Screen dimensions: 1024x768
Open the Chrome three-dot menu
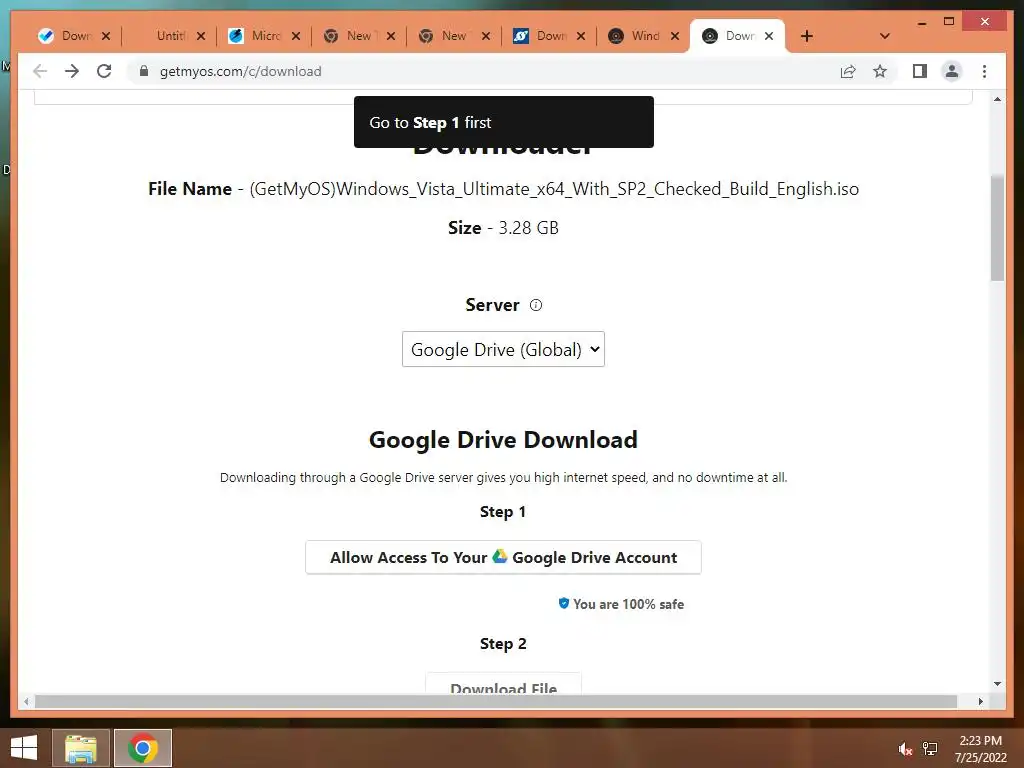point(984,71)
